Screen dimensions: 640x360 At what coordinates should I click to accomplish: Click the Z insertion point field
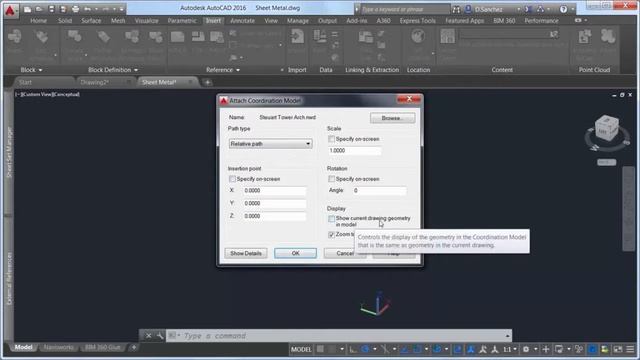pos(275,216)
